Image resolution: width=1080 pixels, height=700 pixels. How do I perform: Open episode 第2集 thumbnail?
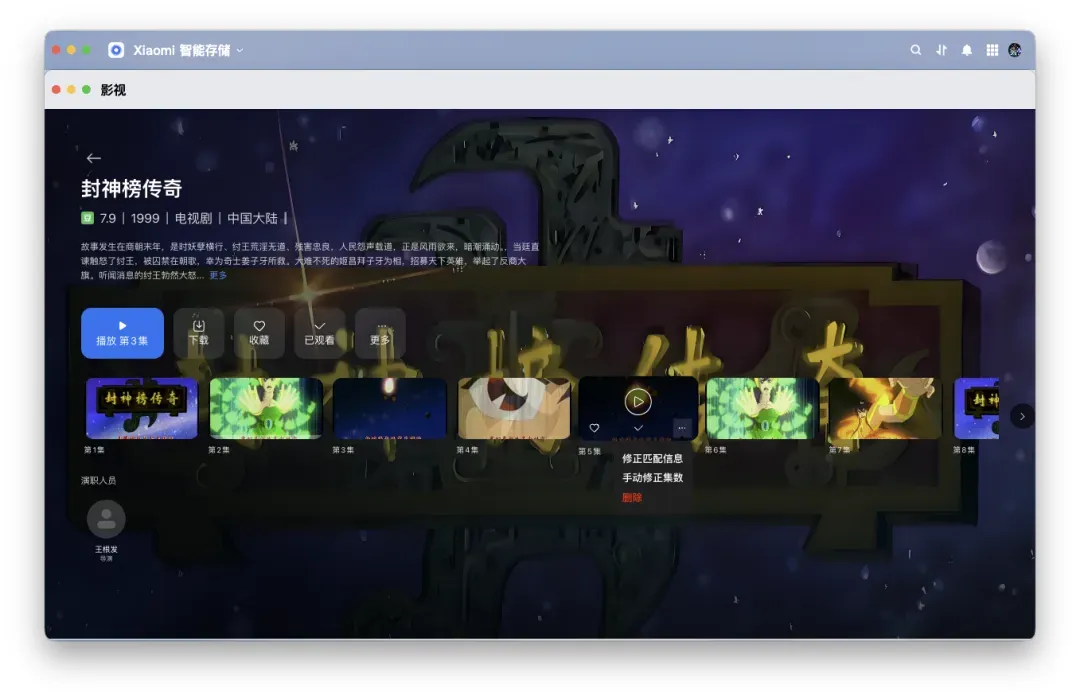pyautogui.click(x=266, y=408)
